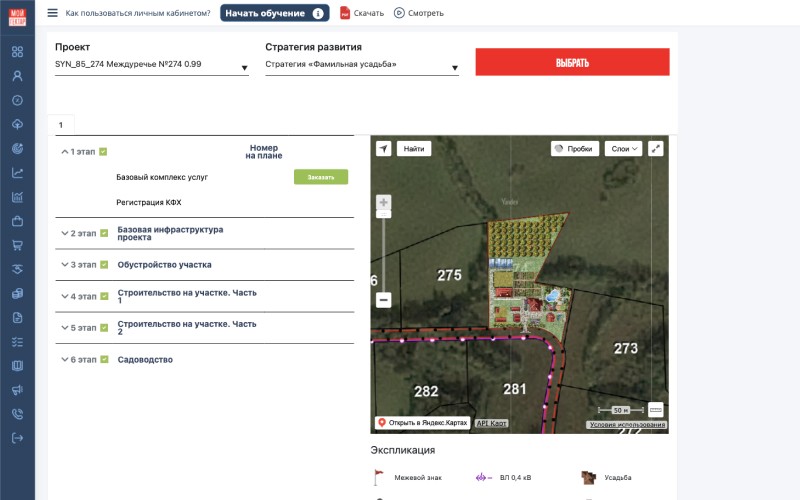Click the user profile sidebar icon
Viewport: 800px width, 500px height.
[17, 76]
